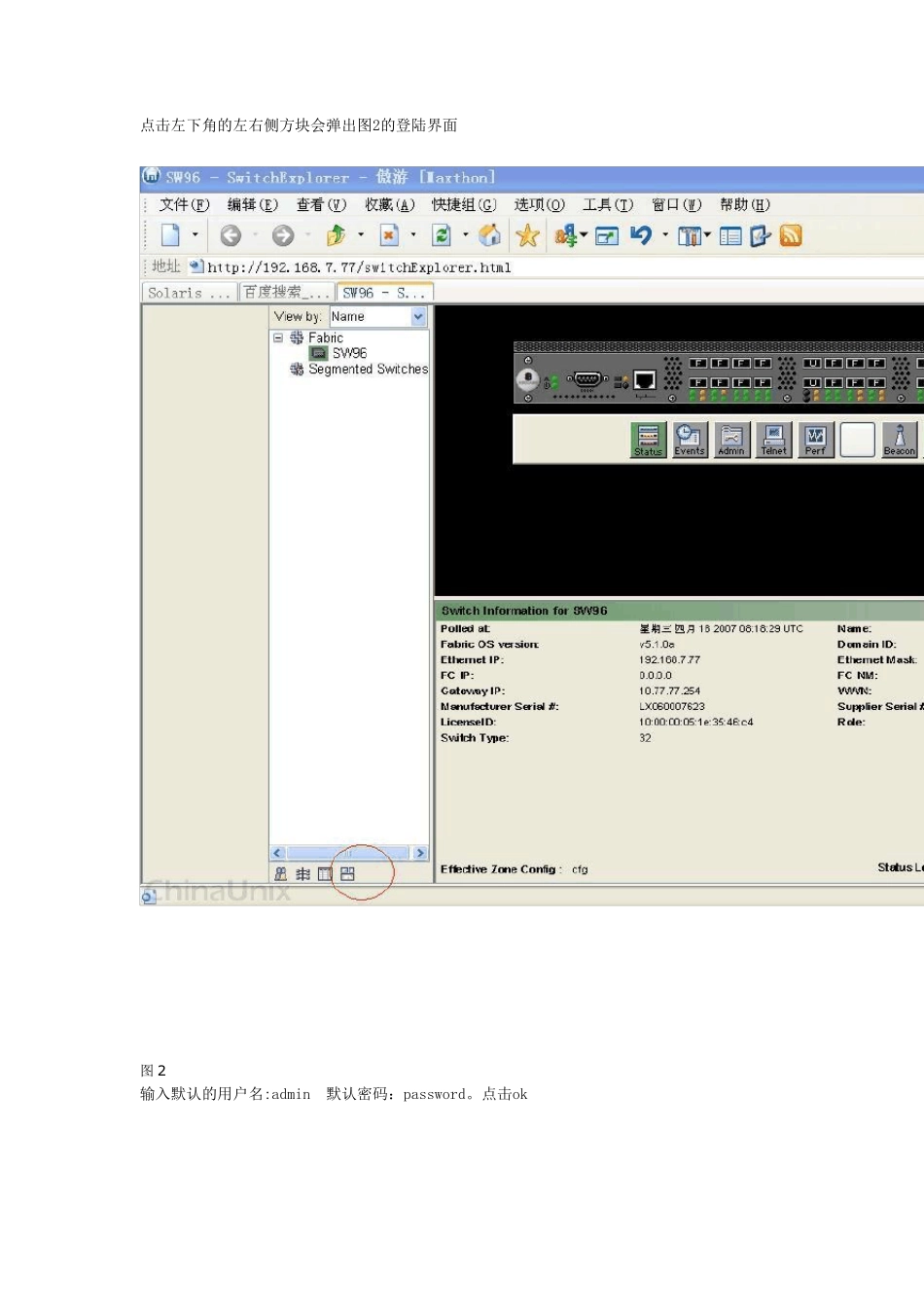Click the stop loading icon
Image resolution: width=924 pixels, height=1307 pixels.
pos(389,235)
